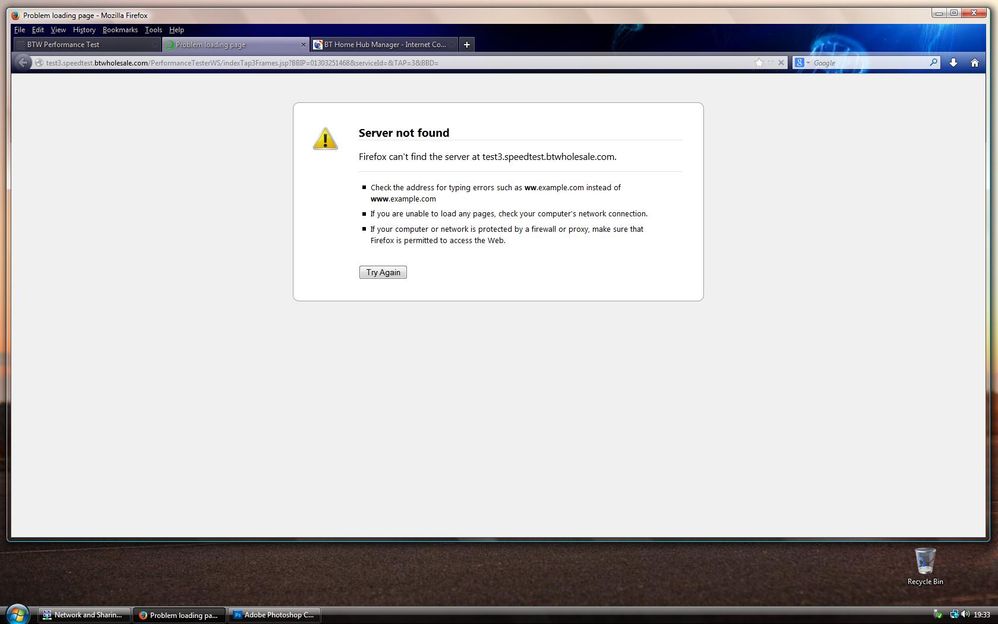Click the taskbar clock 19:33
The height and width of the screenshot is (624, 998).
[x=982, y=615]
